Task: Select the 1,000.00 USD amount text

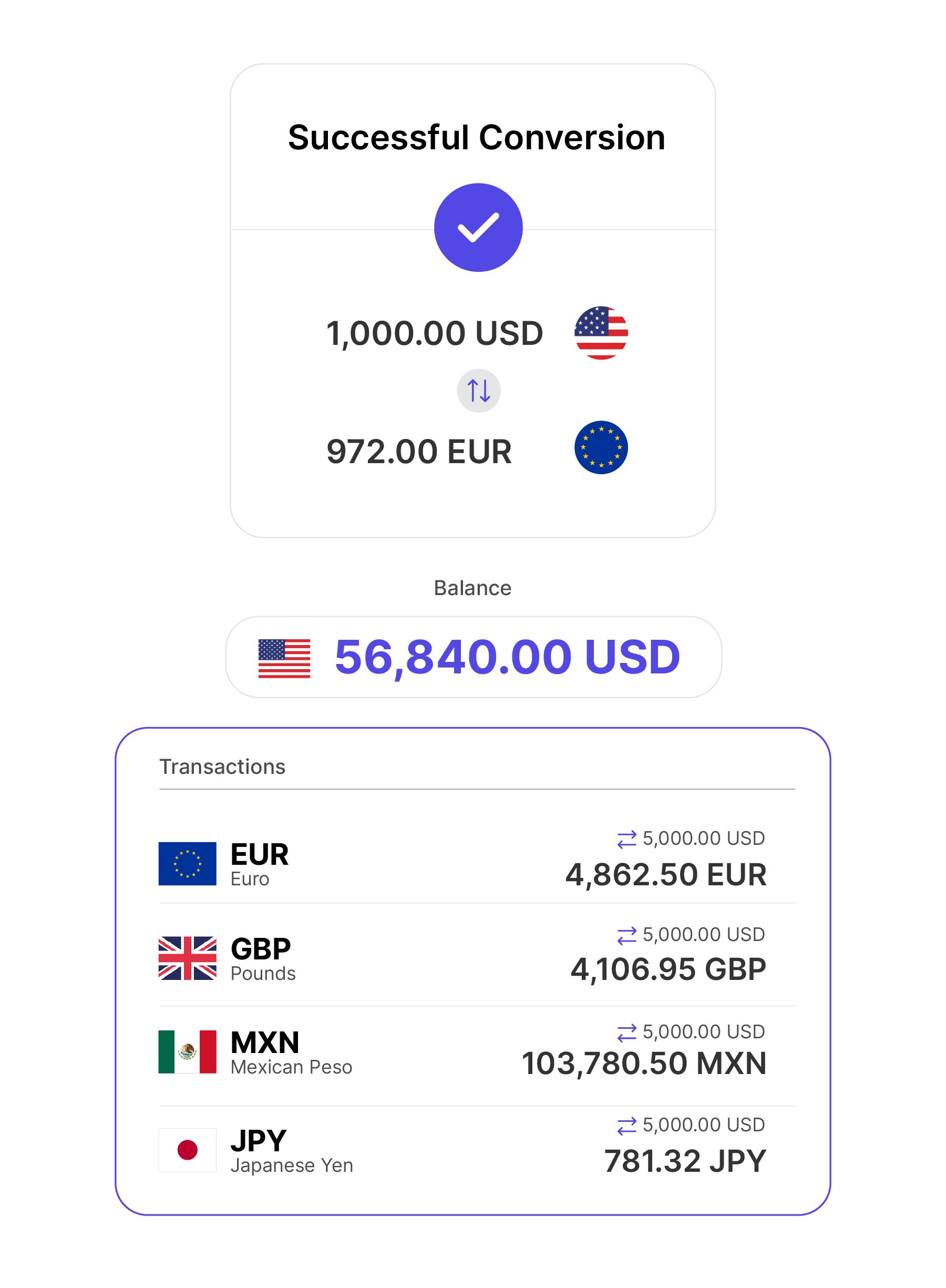Action: coord(434,333)
